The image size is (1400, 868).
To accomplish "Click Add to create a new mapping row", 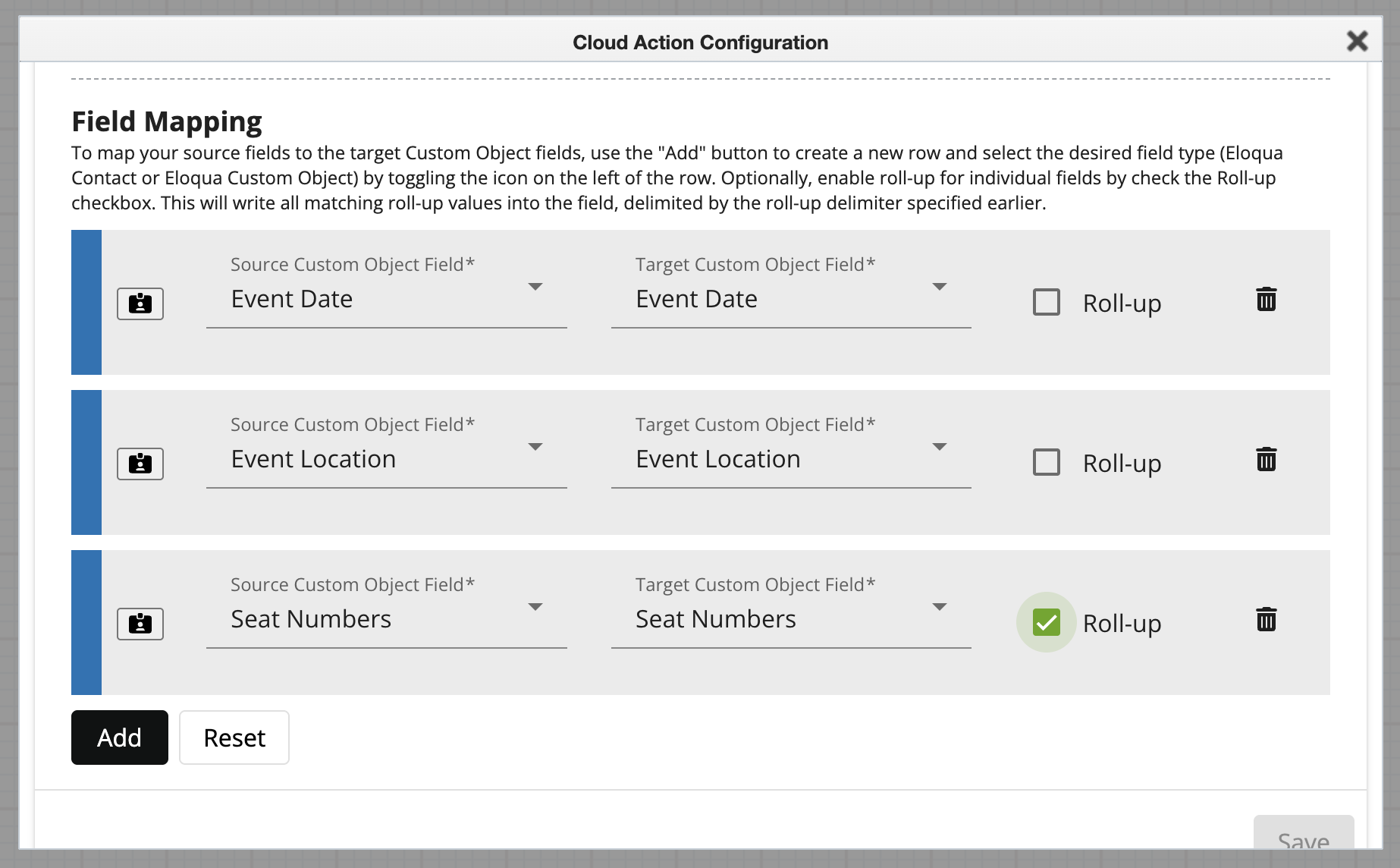I will 120,737.
